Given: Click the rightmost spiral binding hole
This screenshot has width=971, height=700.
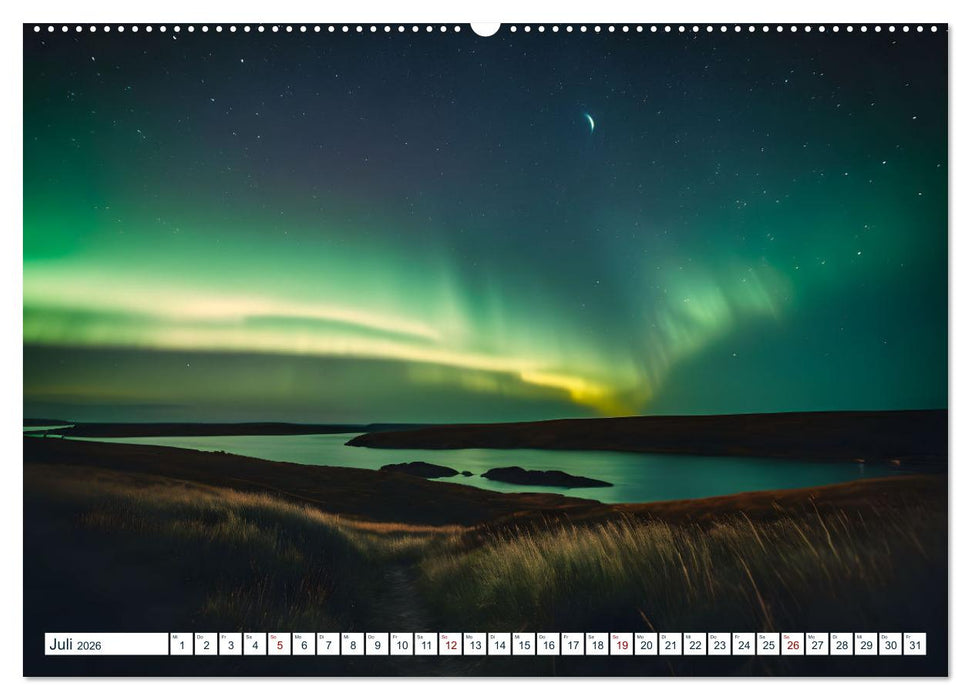Looking at the screenshot, I should (x=934, y=28).
